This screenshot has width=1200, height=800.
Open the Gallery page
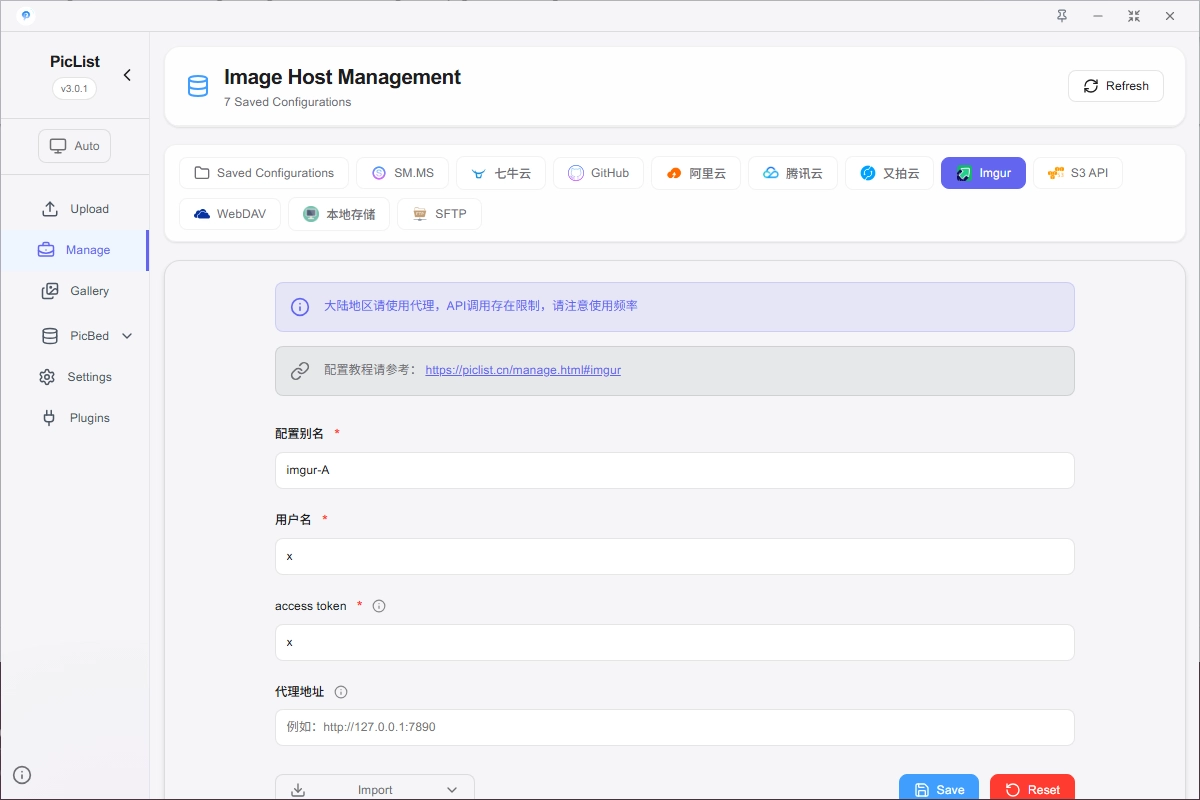[75, 291]
